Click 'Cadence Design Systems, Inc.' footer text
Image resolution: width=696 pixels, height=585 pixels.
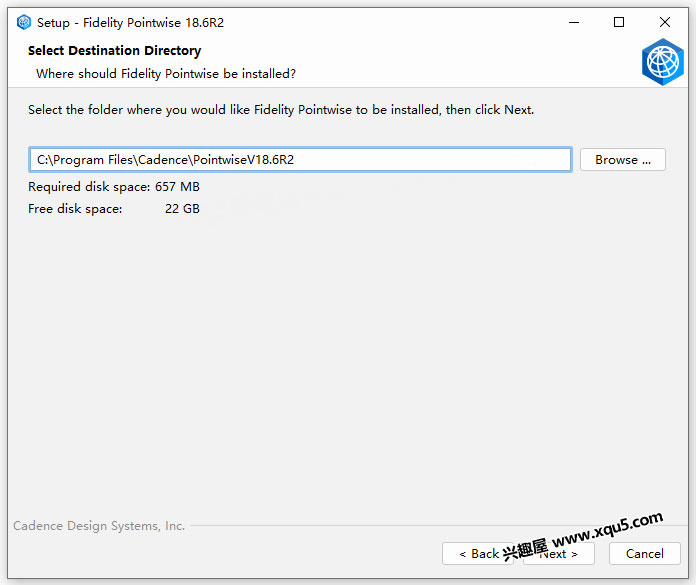(x=99, y=526)
